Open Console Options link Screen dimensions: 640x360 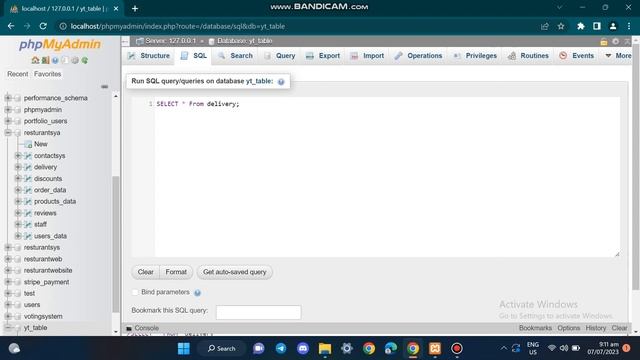pyautogui.click(x=569, y=328)
